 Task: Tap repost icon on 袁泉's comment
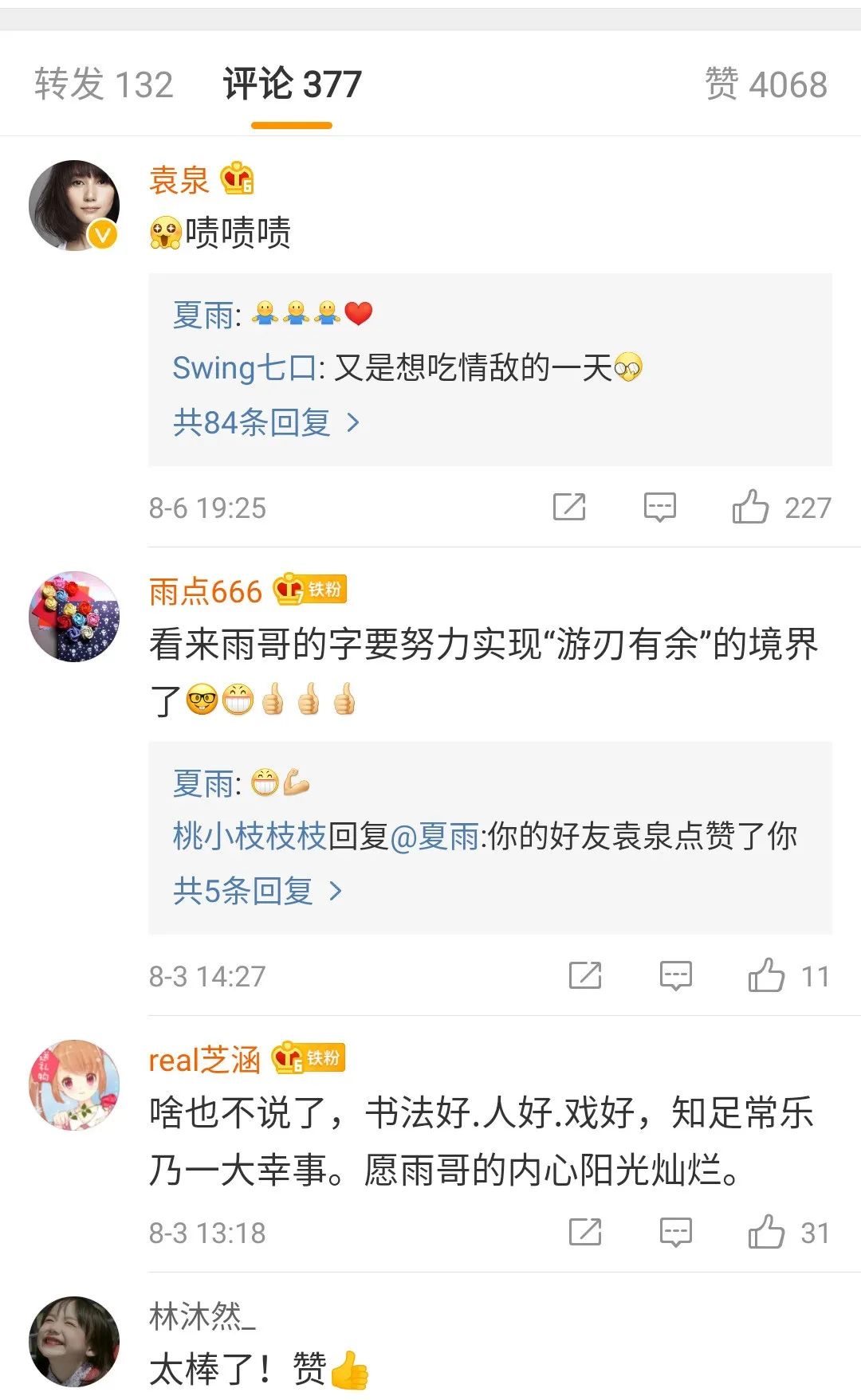coord(569,507)
